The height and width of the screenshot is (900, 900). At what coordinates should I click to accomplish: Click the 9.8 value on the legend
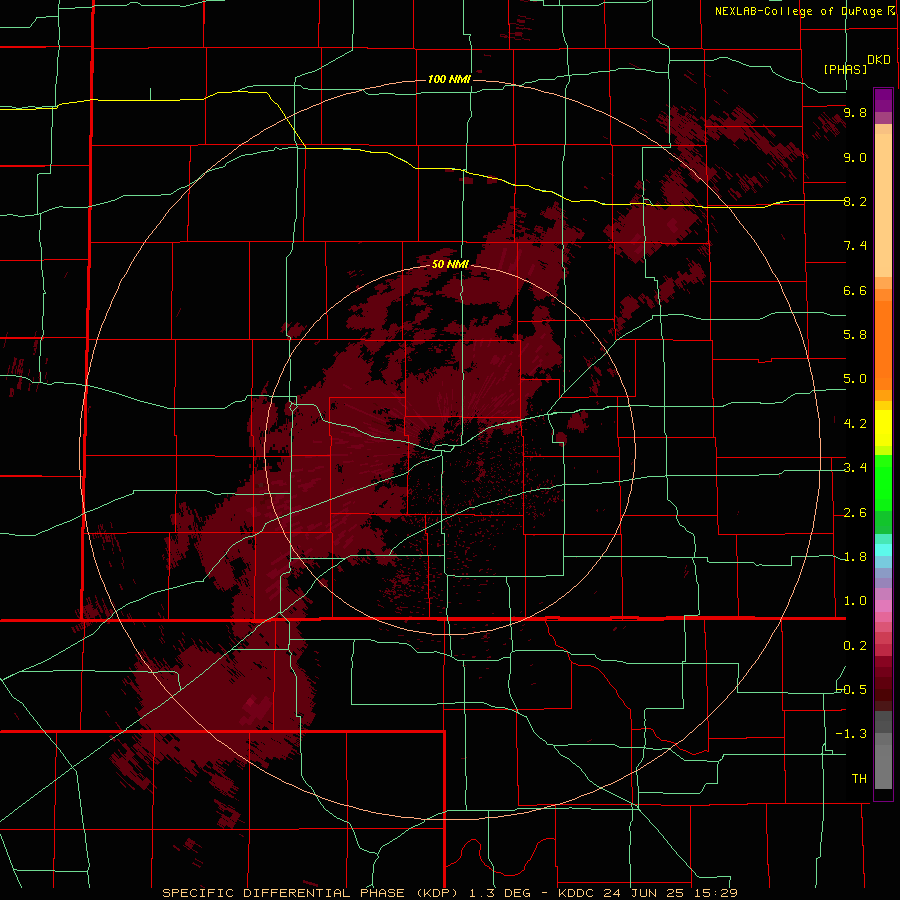(x=855, y=112)
